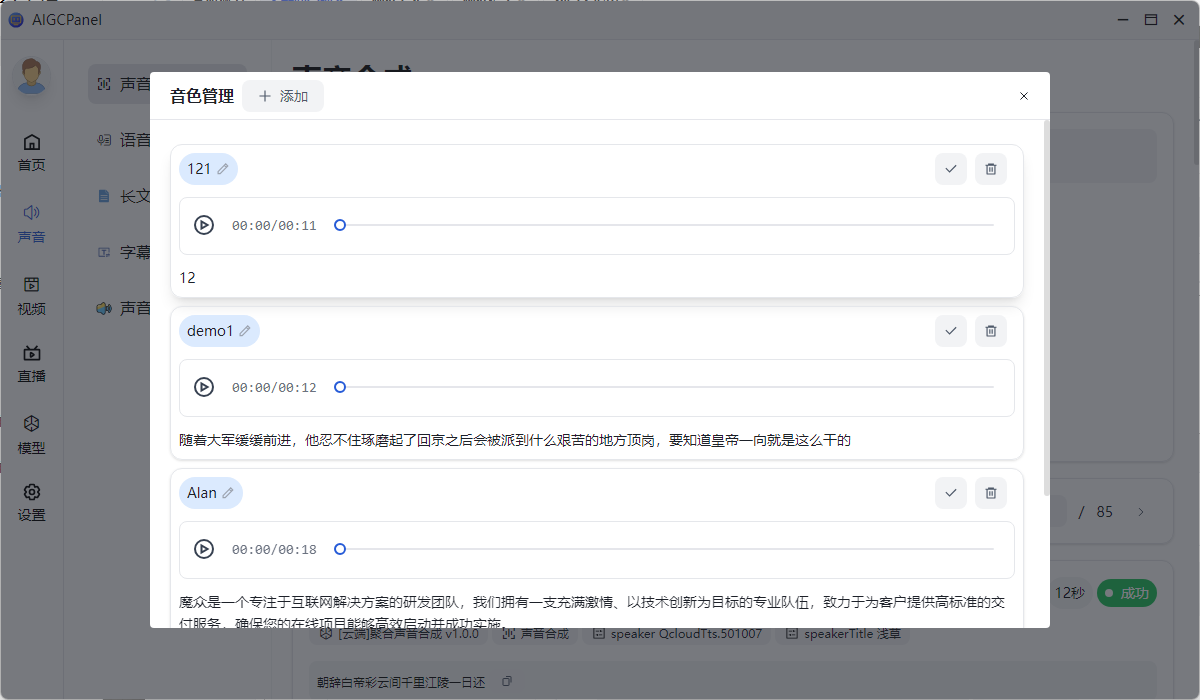The image size is (1200, 700).
Task: Delete the 121 voice entry
Action: click(x=990, y=169)
